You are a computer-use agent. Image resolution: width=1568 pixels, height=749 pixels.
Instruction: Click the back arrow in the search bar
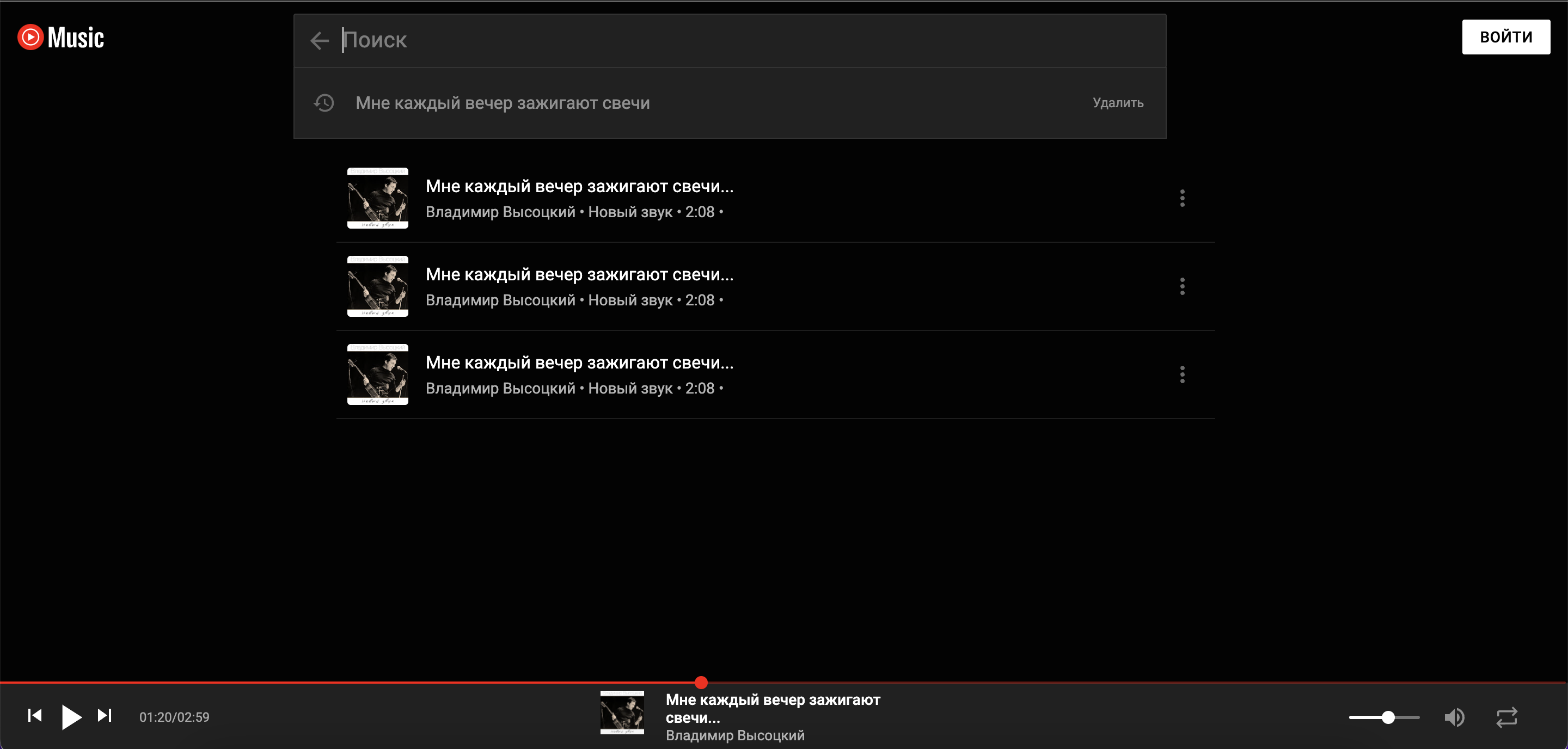point(319,40)
